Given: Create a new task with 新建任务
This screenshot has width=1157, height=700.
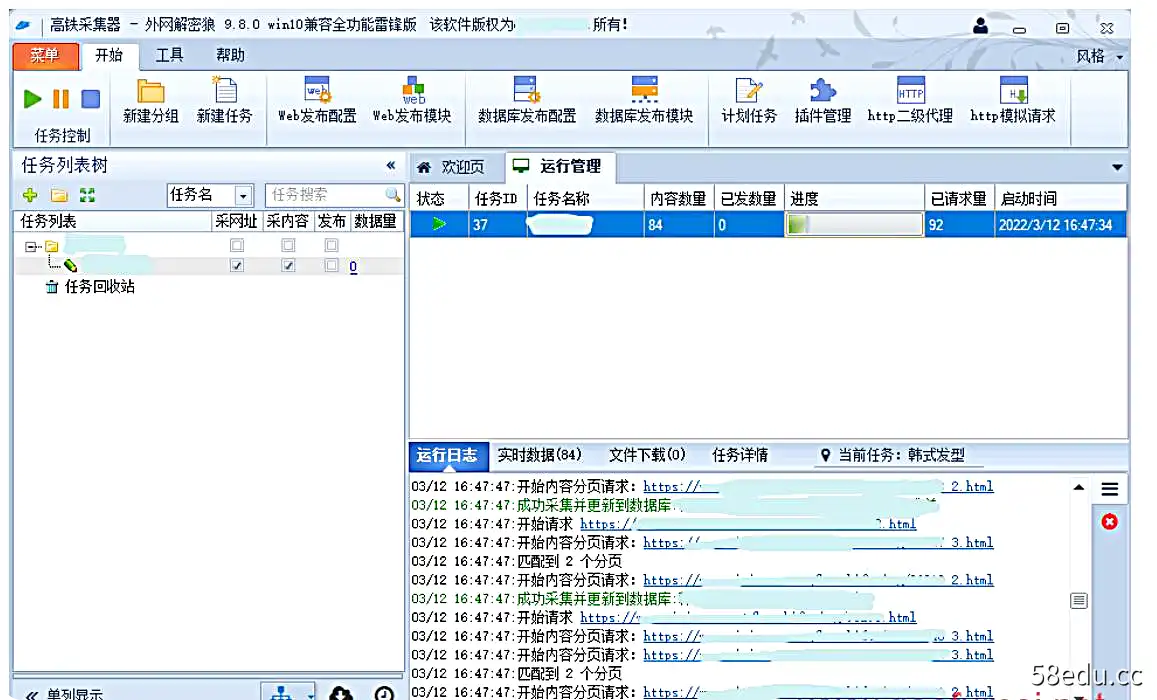Looking at the screenshot, I should [224, 101].
